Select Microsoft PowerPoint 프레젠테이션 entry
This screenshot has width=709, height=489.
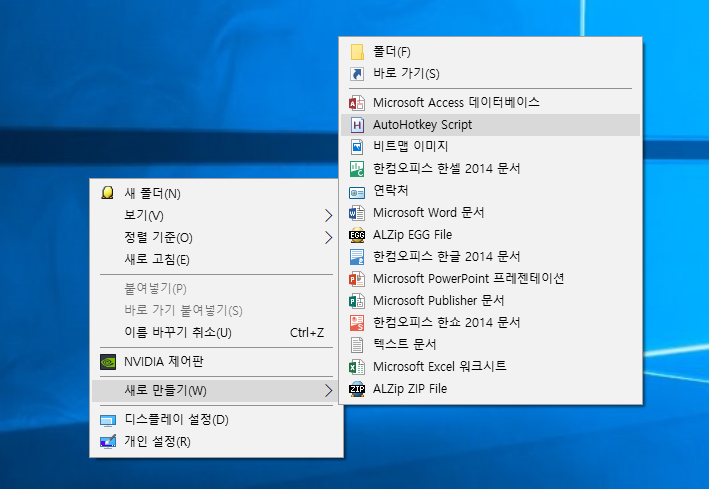pos(490,279)
